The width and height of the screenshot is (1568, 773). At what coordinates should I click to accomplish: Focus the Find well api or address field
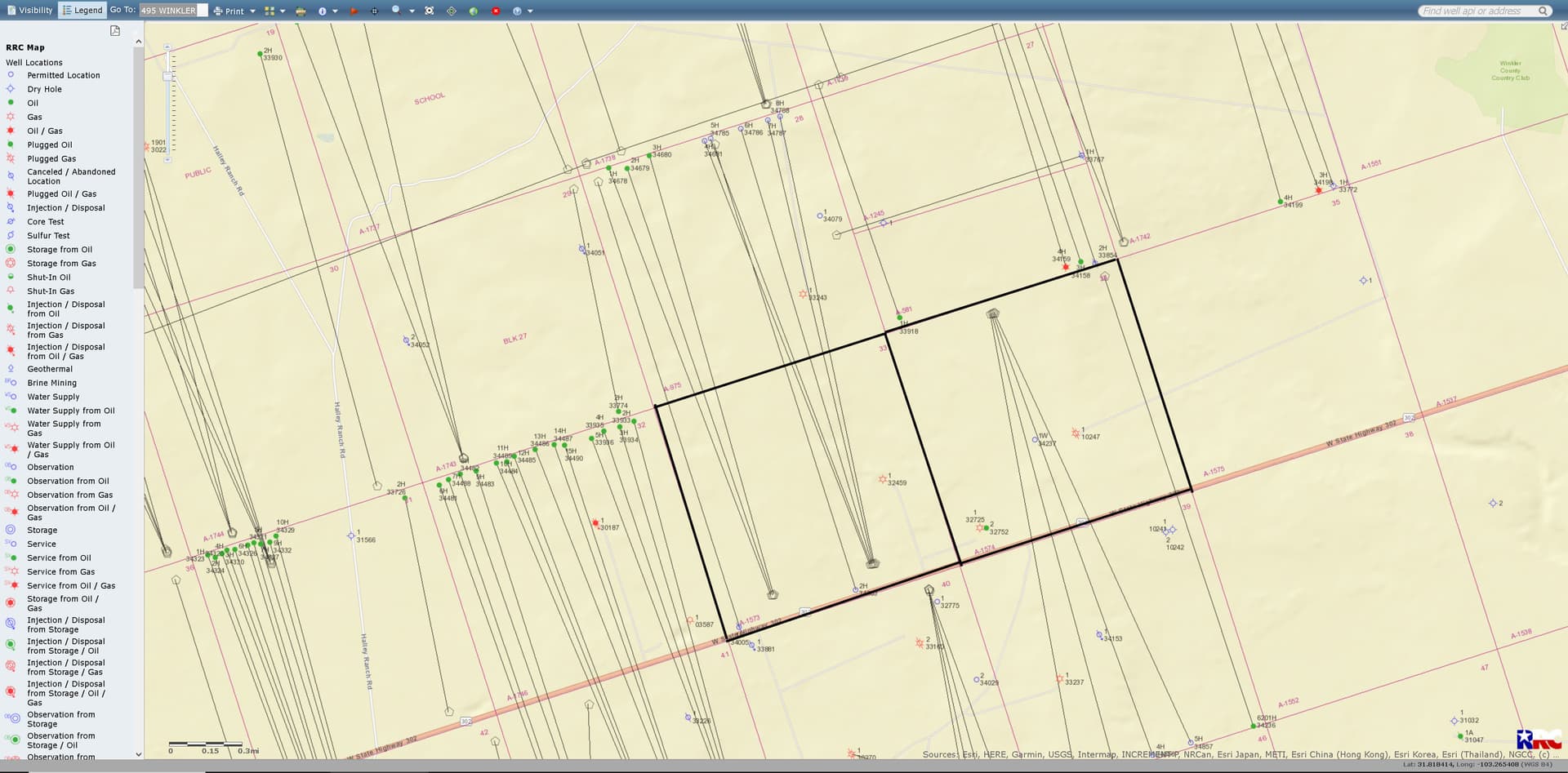coord(1477,11)
